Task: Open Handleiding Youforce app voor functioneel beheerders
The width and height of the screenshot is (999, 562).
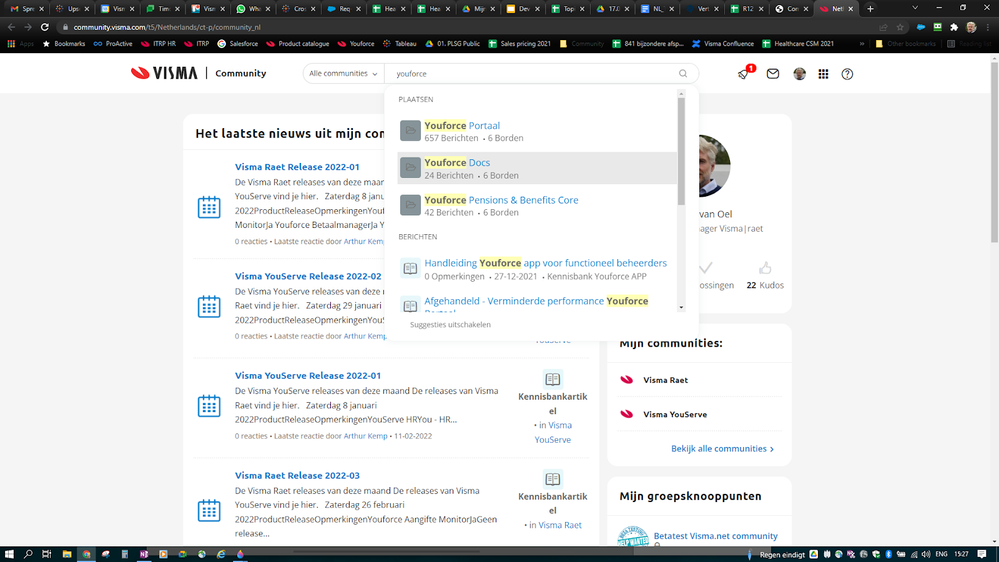Action: pyautogui.click(x=545, y=263)
